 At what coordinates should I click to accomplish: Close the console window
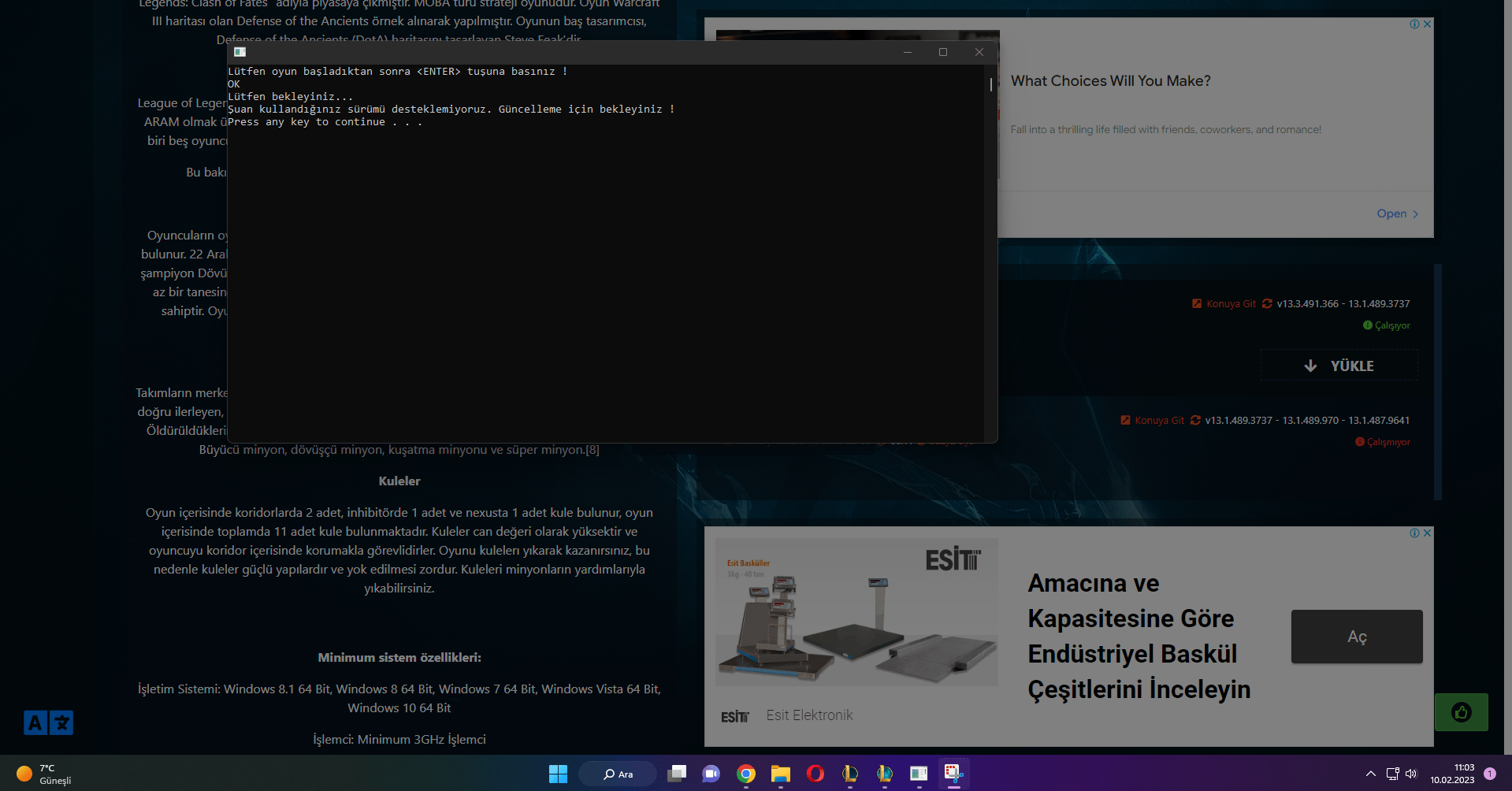coord(979,52)
